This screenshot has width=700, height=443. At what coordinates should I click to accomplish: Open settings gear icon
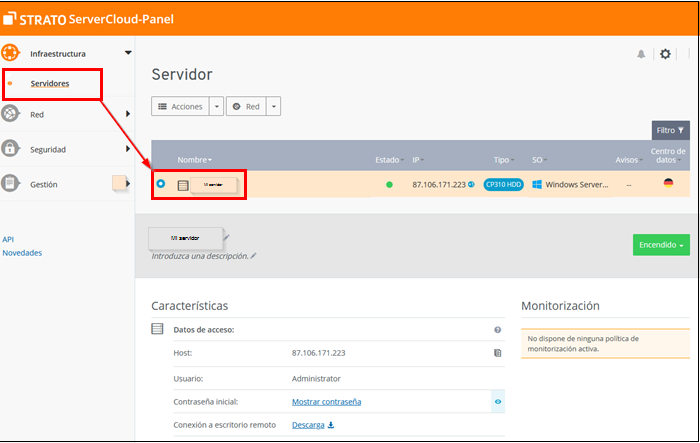[x=665, y=54]
